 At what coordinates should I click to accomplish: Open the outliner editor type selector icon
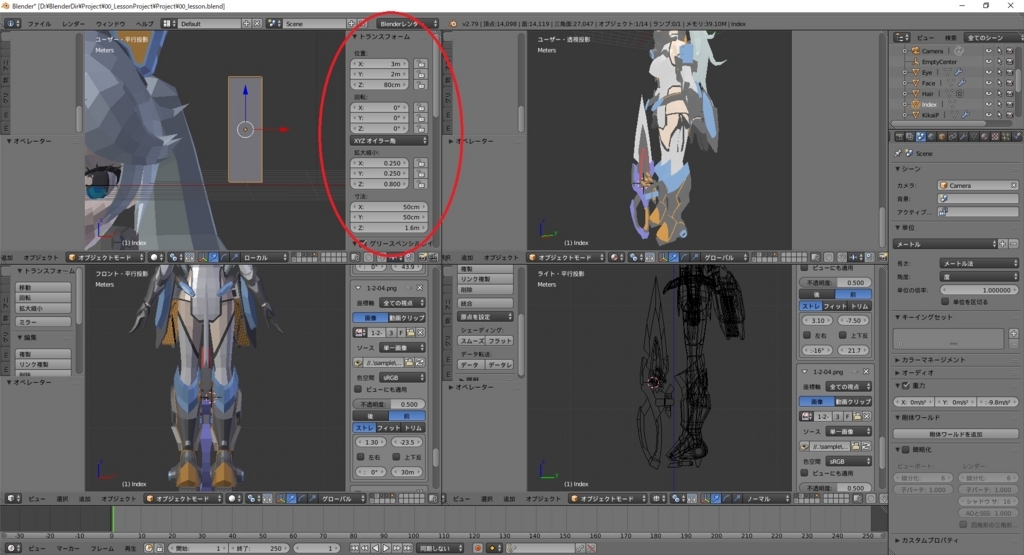(902, 37)
